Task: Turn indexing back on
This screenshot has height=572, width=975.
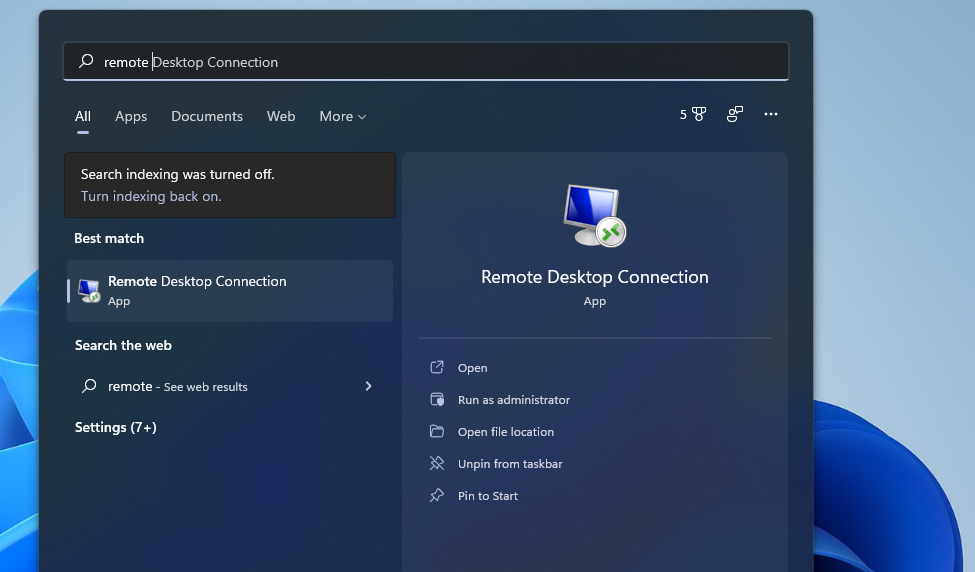Action: click(x=151, y=197)
